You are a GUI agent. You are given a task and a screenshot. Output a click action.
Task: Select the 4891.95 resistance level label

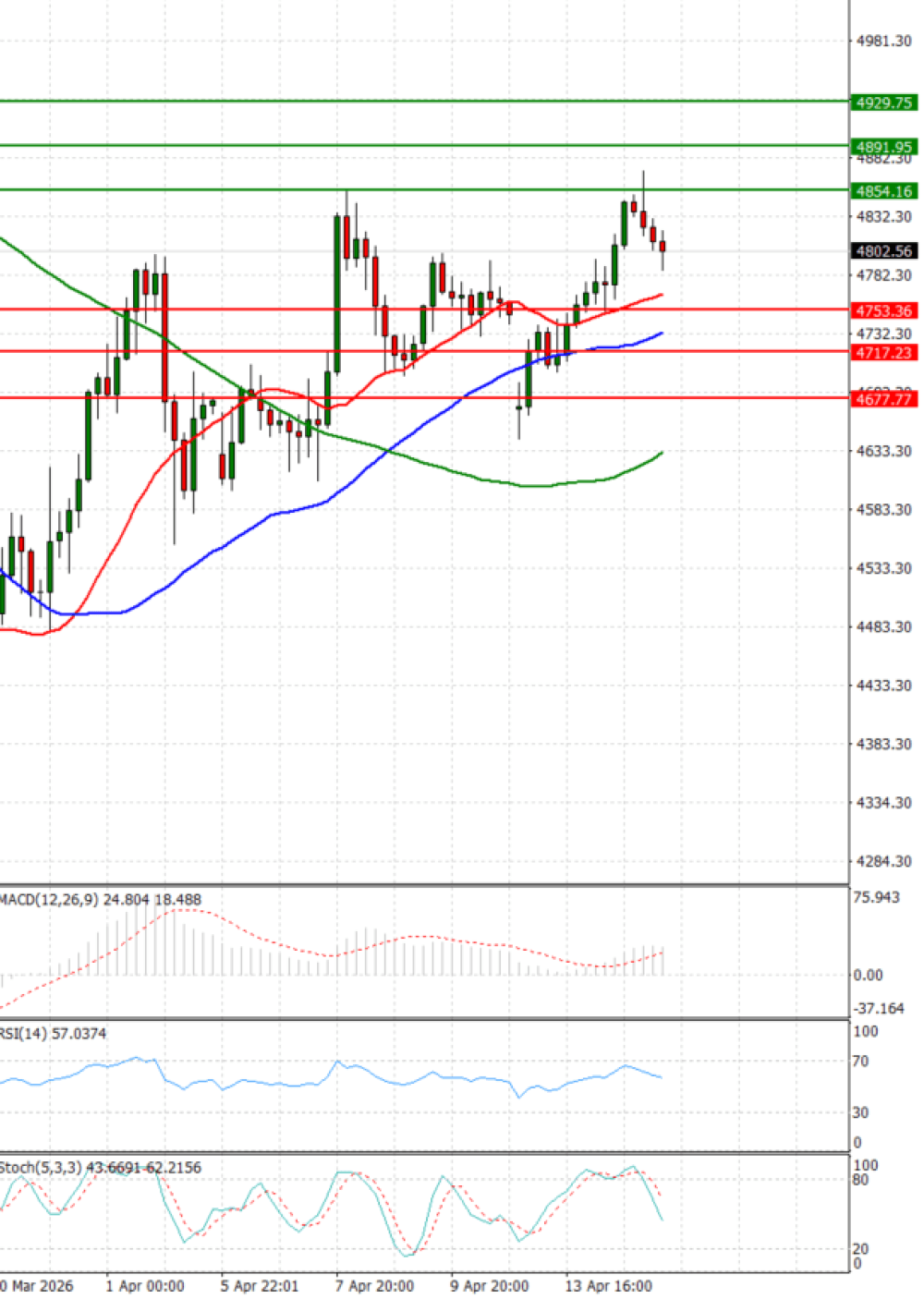[x=883, y=147]
